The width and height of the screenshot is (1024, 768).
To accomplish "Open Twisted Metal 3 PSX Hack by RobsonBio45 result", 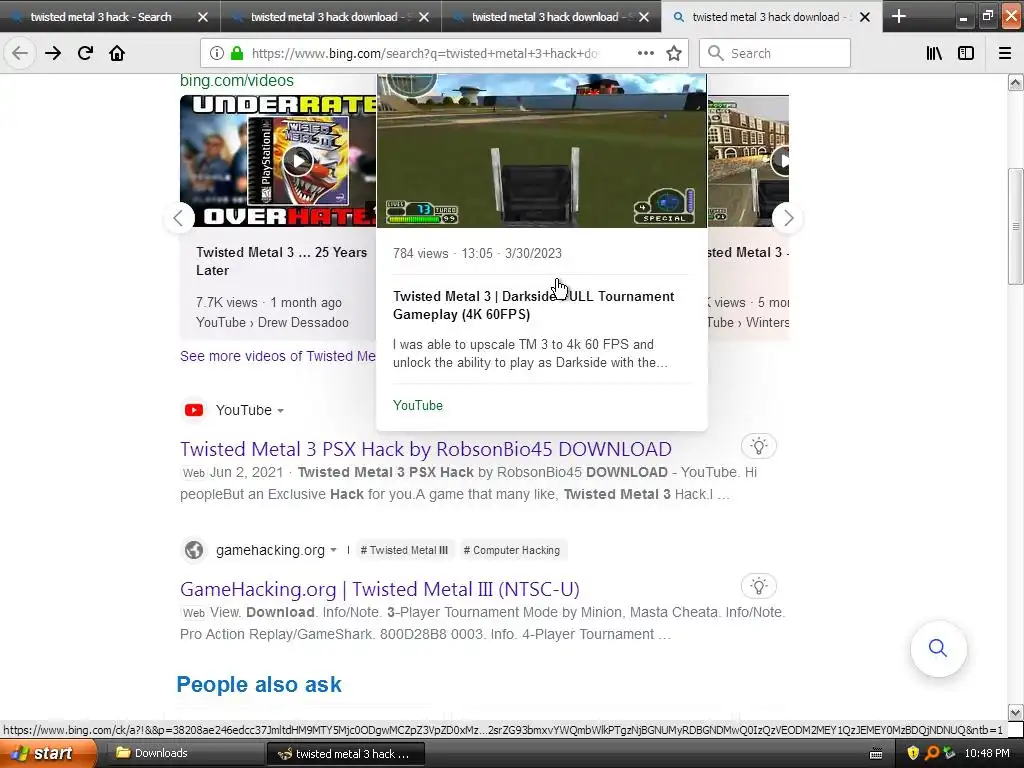I will click(426, 449).
